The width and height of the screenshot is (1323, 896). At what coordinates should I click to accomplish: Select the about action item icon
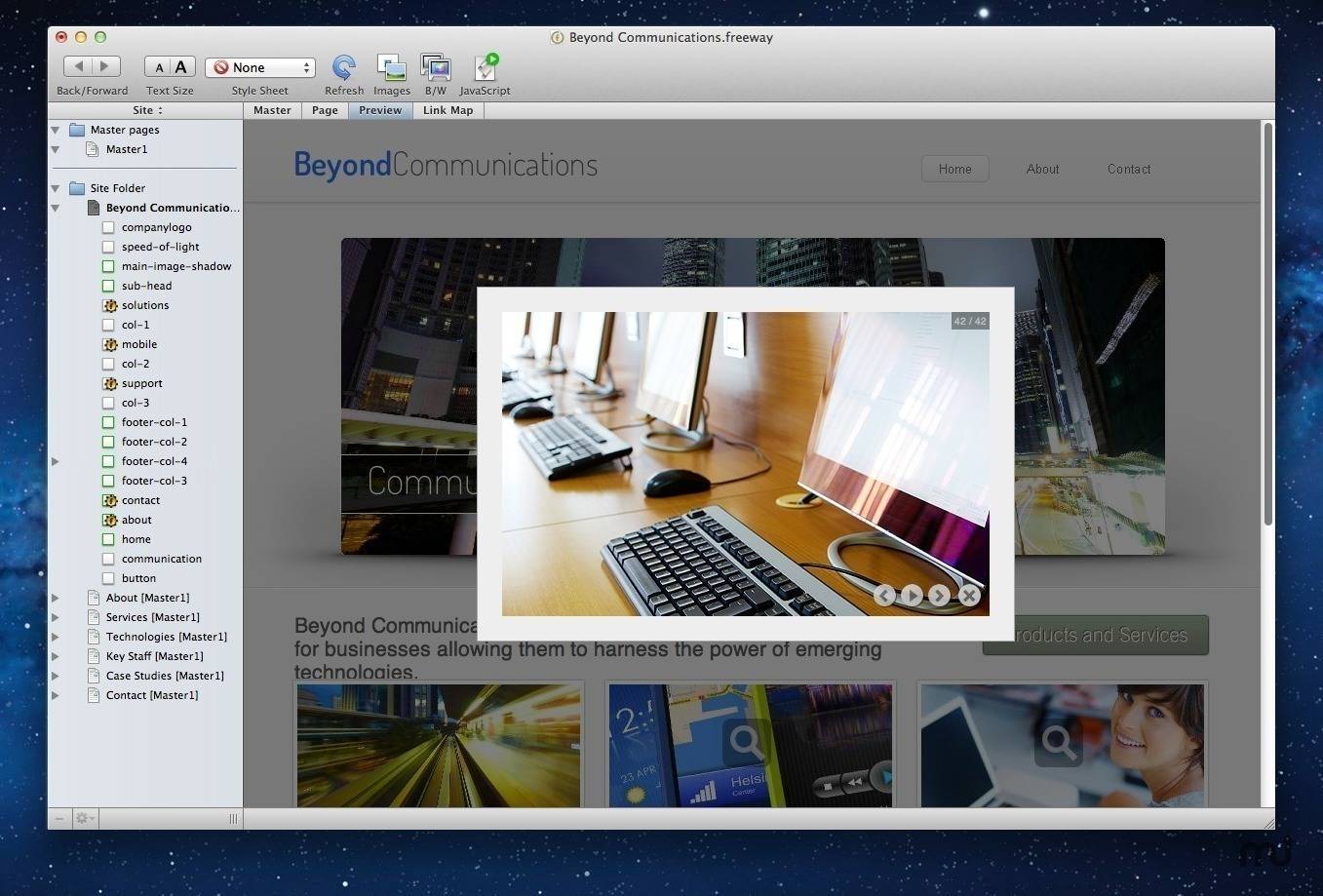tap(109, 520)
